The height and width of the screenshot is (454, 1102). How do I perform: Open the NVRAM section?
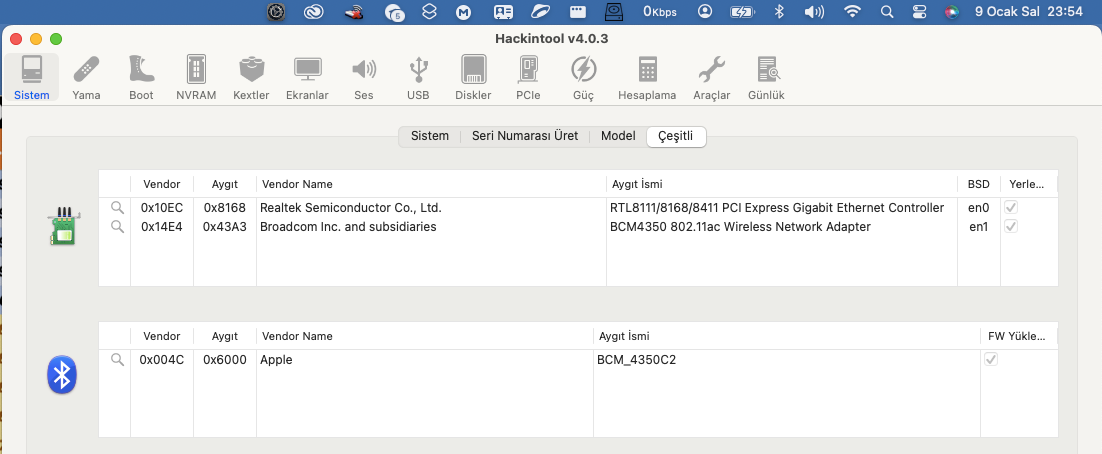click(x=196, y=78)
